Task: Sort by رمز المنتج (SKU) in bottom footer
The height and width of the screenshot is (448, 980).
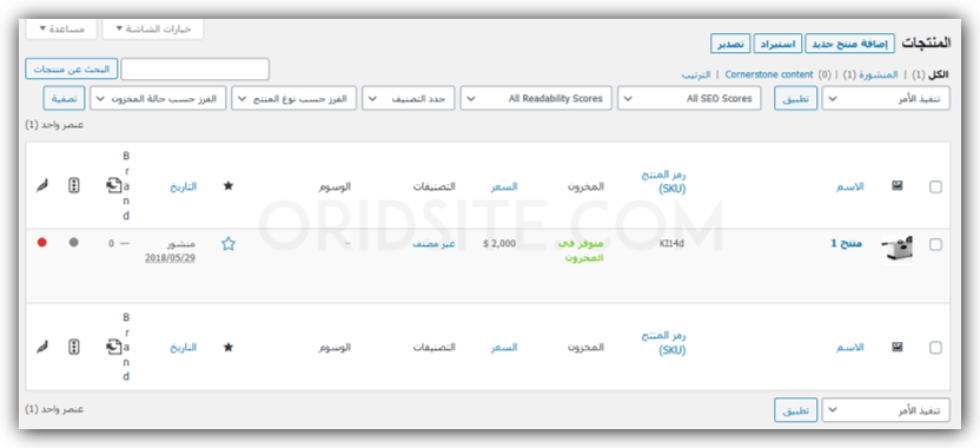Action: [x=664, y=343]
